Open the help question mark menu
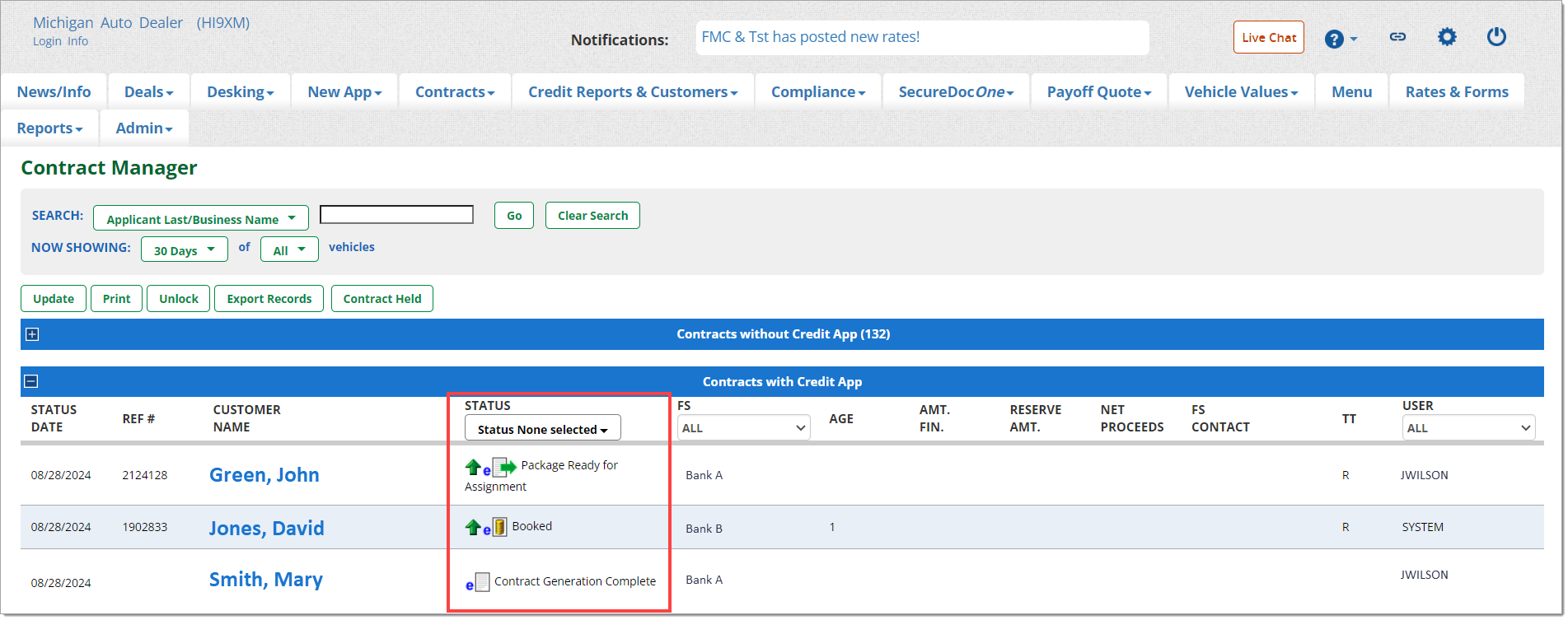 pos(1340,39)
